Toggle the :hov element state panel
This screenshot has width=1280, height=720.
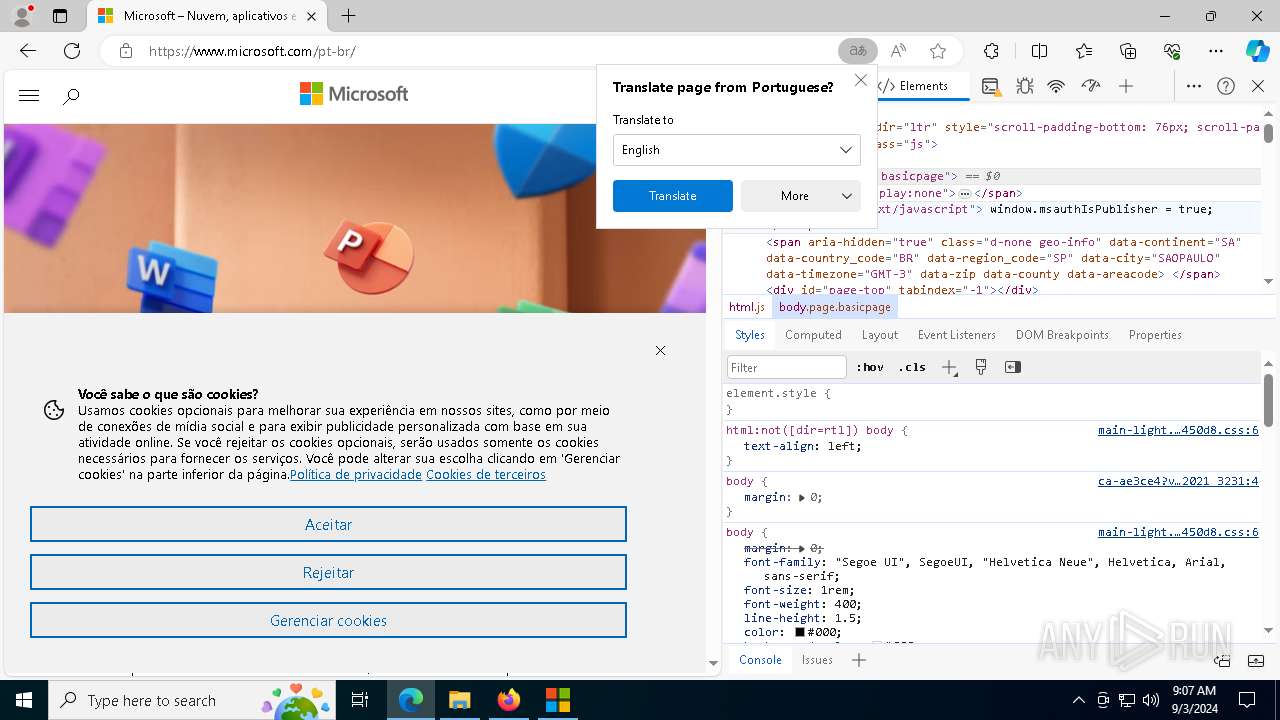click(x=870, y=367)
